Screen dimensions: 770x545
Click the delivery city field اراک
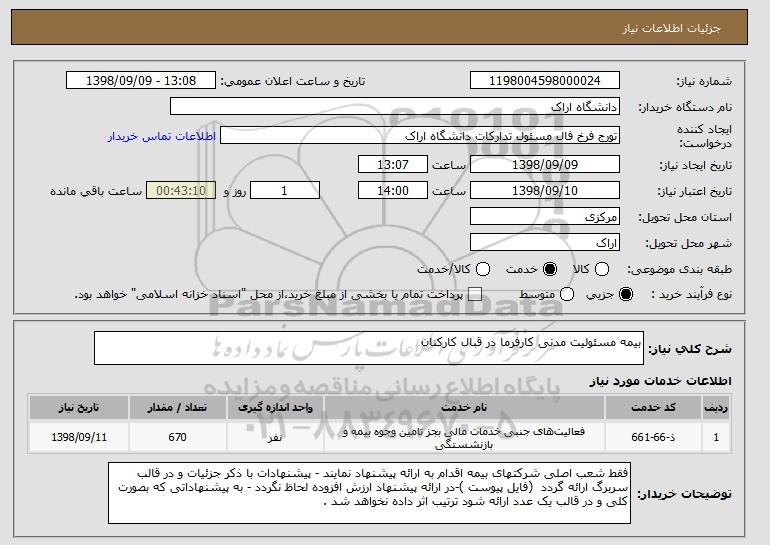[x=545, y=243]
